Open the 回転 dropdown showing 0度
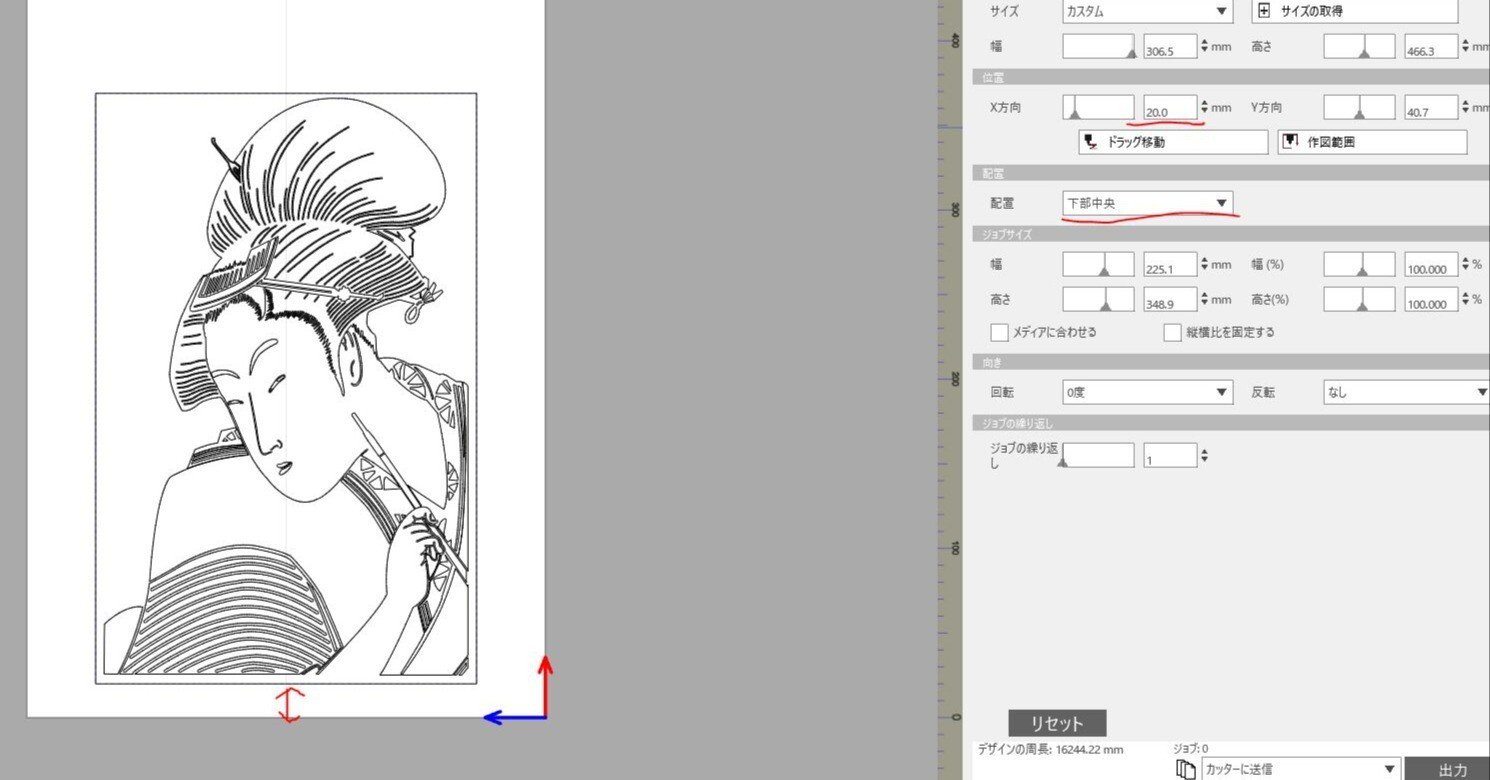Screen dimensions: 1490x780 [x=1147, y=392]
